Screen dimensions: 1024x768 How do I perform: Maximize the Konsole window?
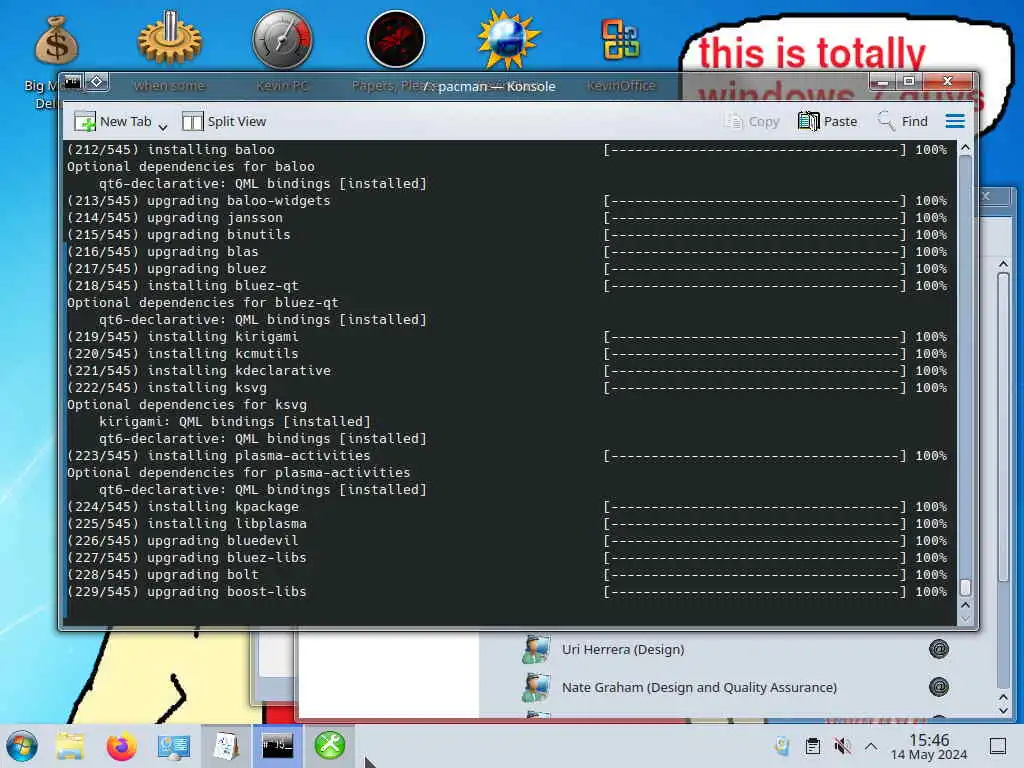coord(908,82)
